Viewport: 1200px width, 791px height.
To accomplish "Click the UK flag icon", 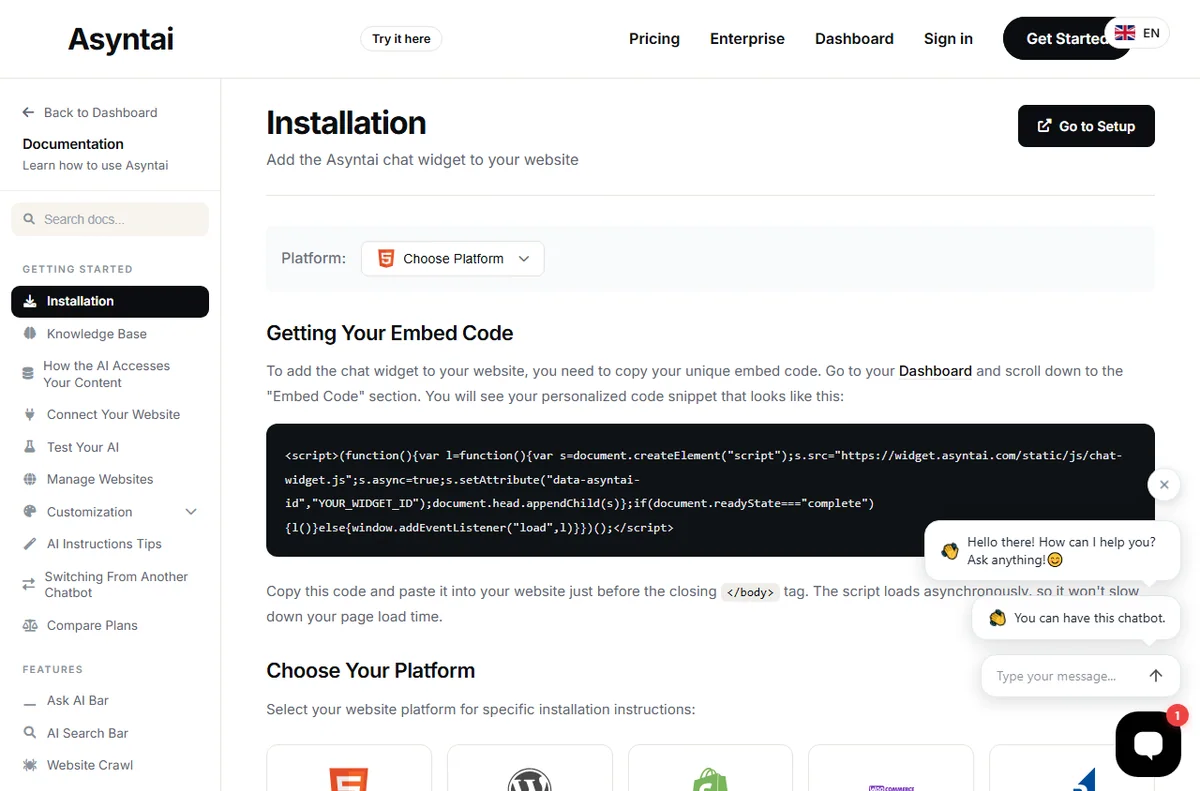I will [1125, 33].
